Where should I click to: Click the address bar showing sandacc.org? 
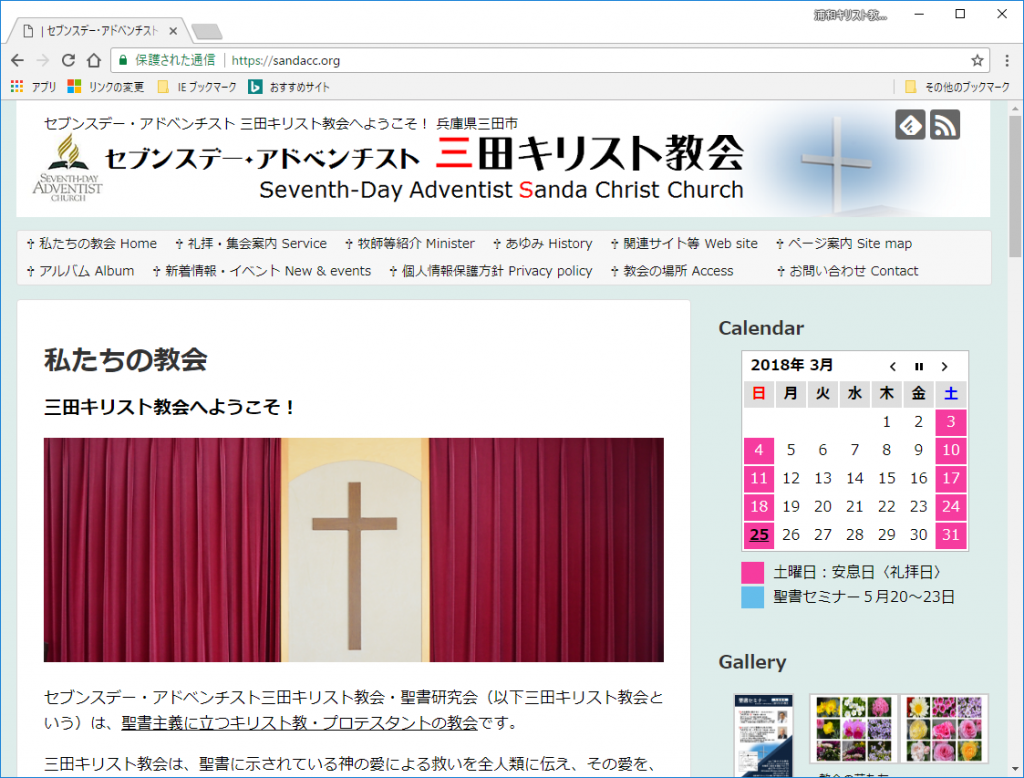point(549,61)
